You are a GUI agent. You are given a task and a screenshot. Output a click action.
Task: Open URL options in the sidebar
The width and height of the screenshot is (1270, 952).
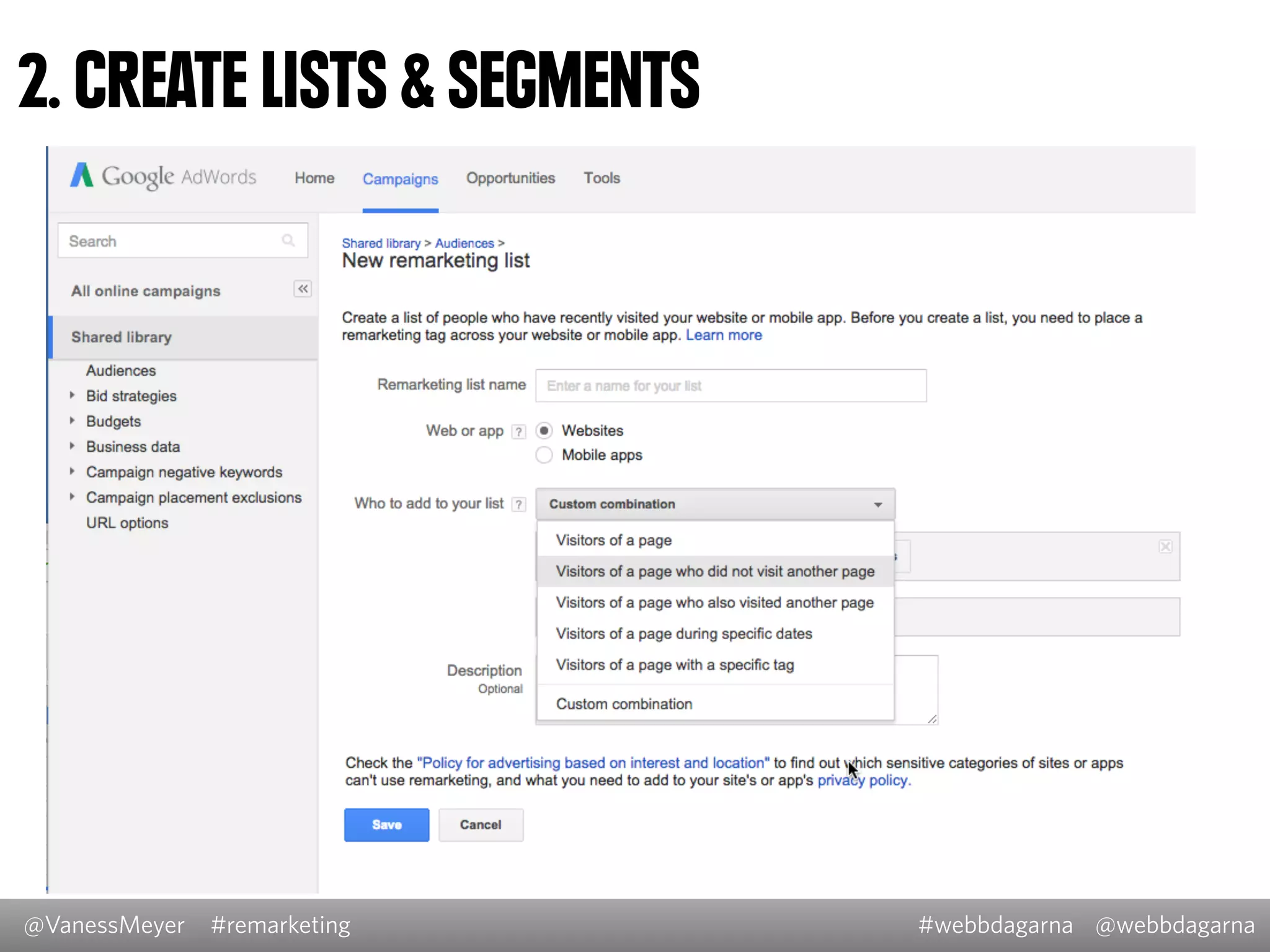pos(127,523)
